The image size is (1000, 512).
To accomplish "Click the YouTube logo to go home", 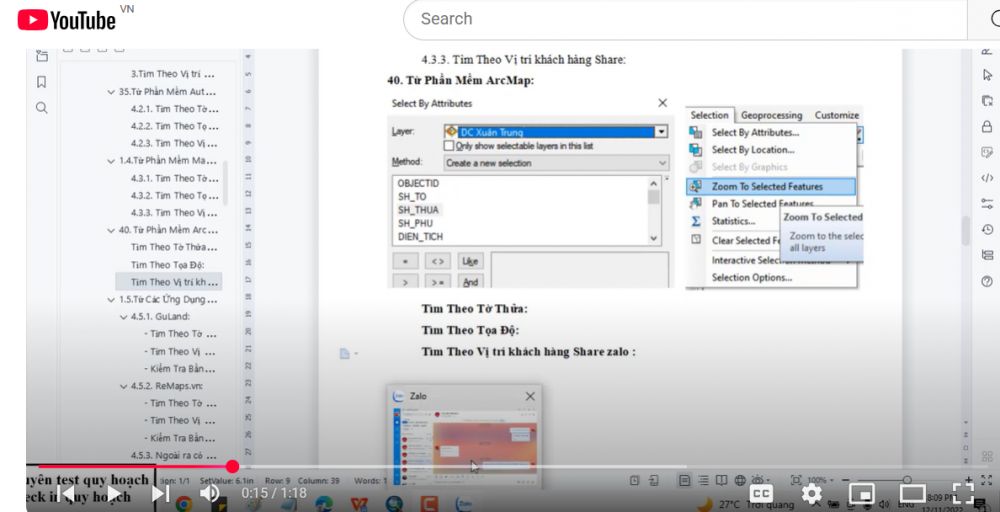I will (67, 19).
